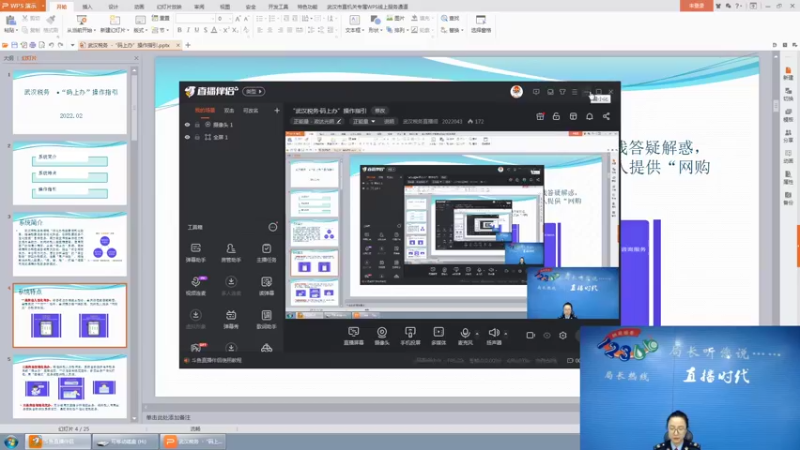This screenshot has height=450, width=800.
Task: Toggle Strikethrough S in WPS ribbon
Action: (205, 30)
